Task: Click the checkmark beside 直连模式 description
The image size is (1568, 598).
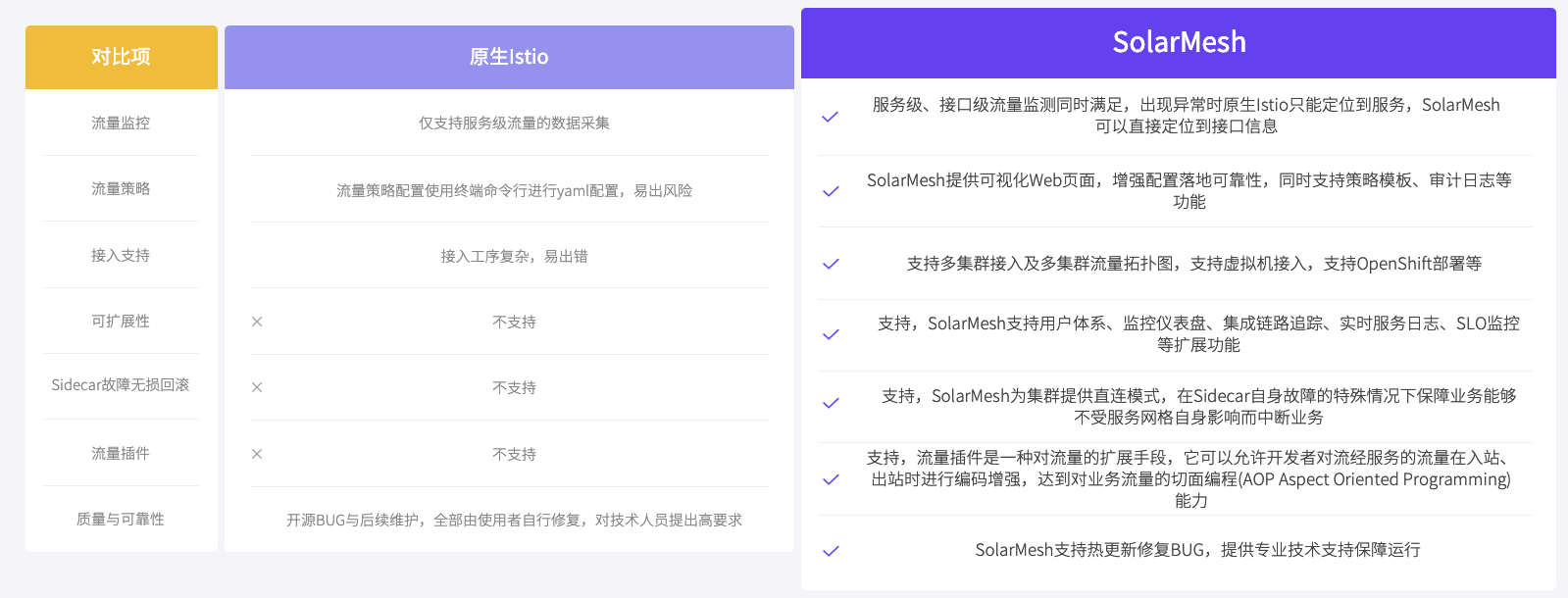Action: coord(831,403)
